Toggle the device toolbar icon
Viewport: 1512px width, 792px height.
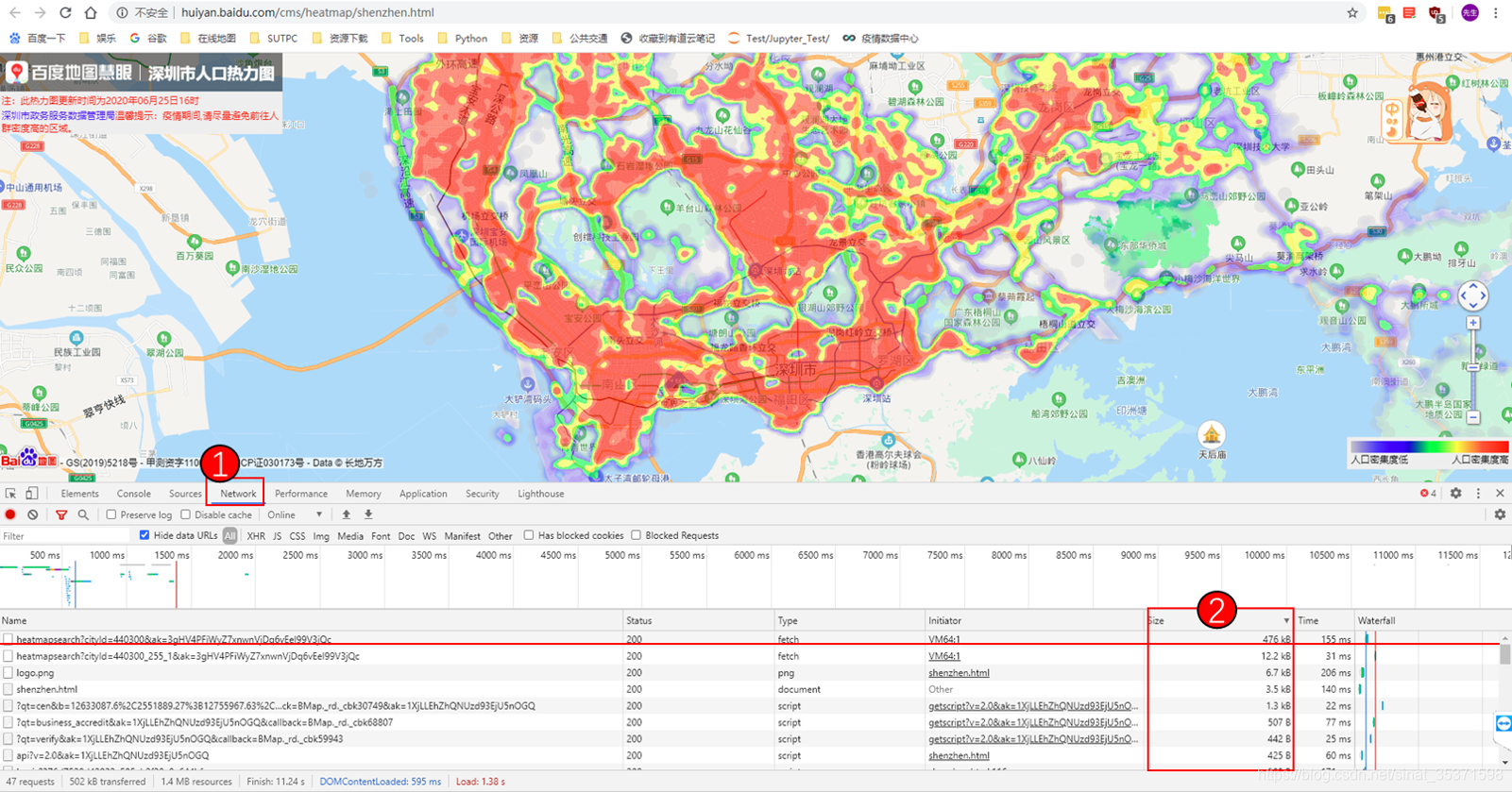[x=32, y=494]
